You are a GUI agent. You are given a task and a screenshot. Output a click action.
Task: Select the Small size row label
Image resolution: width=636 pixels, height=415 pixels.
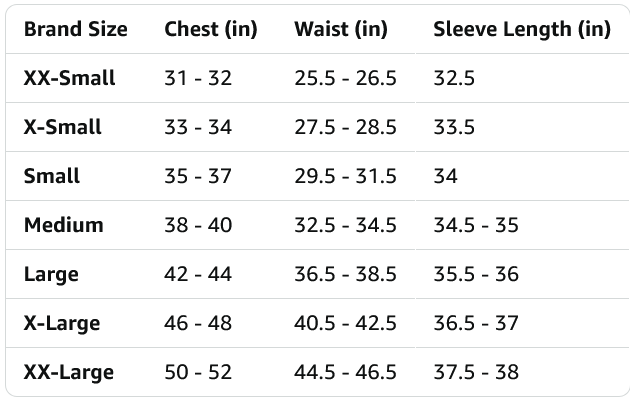[x=52, y=176]
